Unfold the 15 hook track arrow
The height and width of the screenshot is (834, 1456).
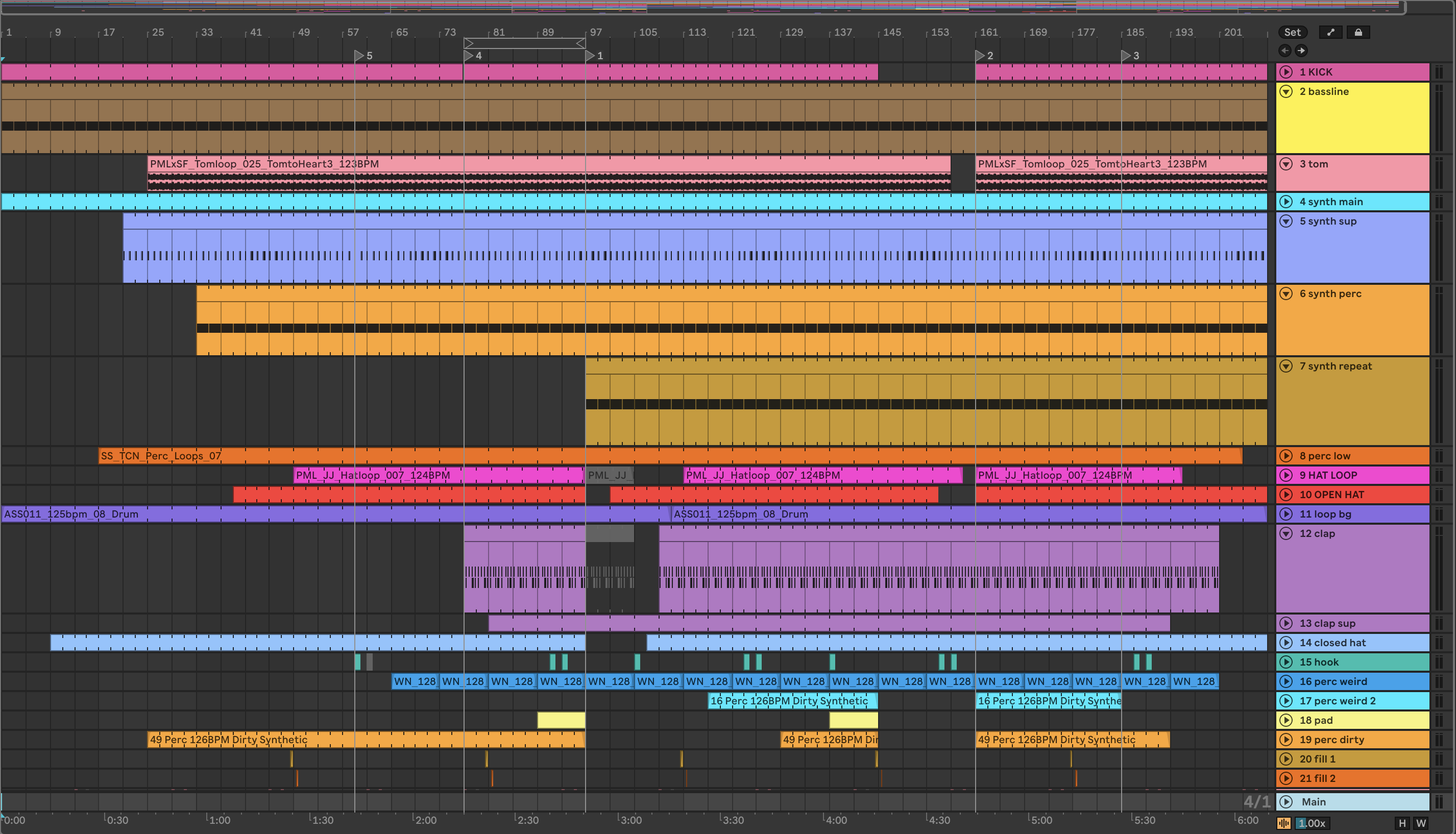click(1286, 661)
